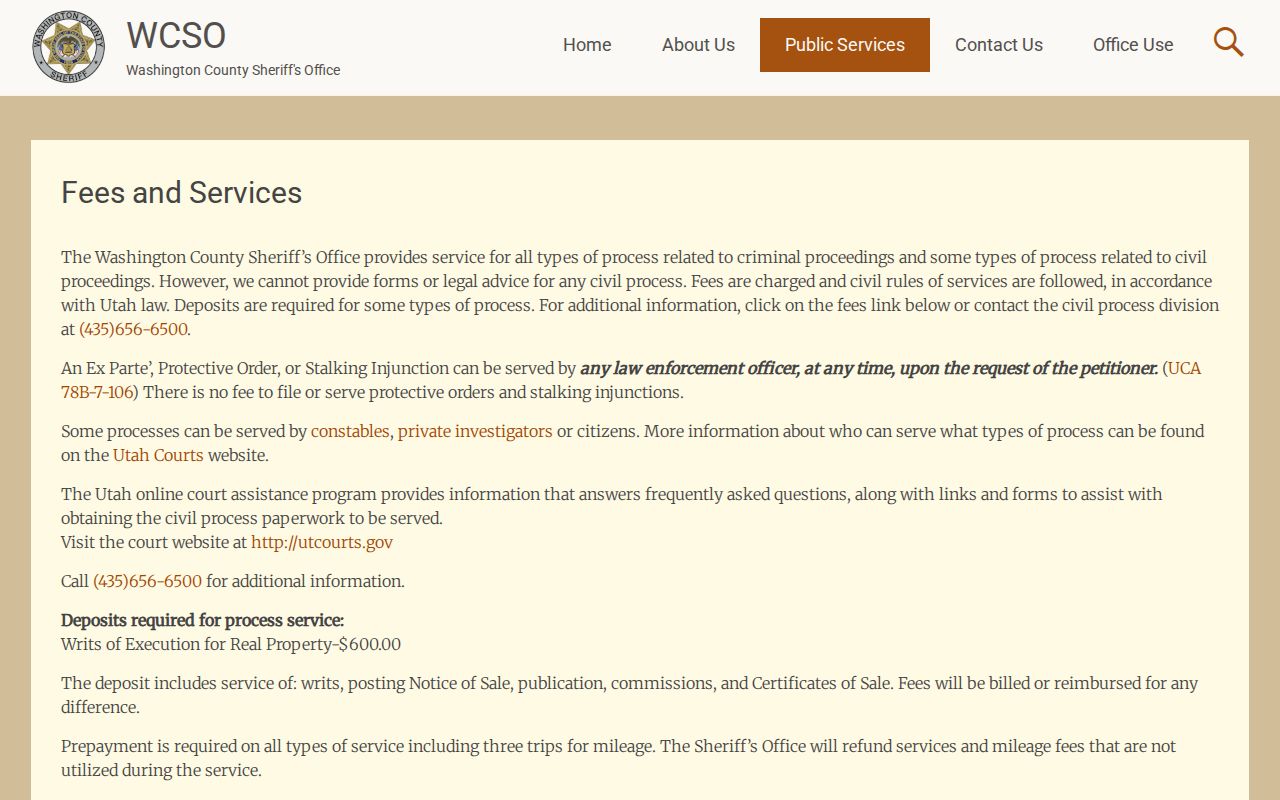Click the Washington County Sheriff badge logo
The image size is (1280, 800).
click(x=68, y=47)
